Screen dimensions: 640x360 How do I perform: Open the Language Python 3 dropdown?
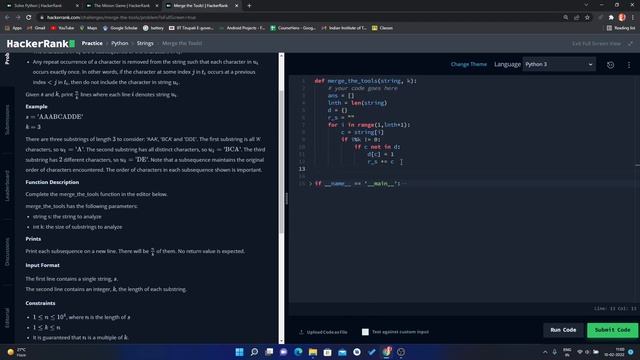point(559,64)
